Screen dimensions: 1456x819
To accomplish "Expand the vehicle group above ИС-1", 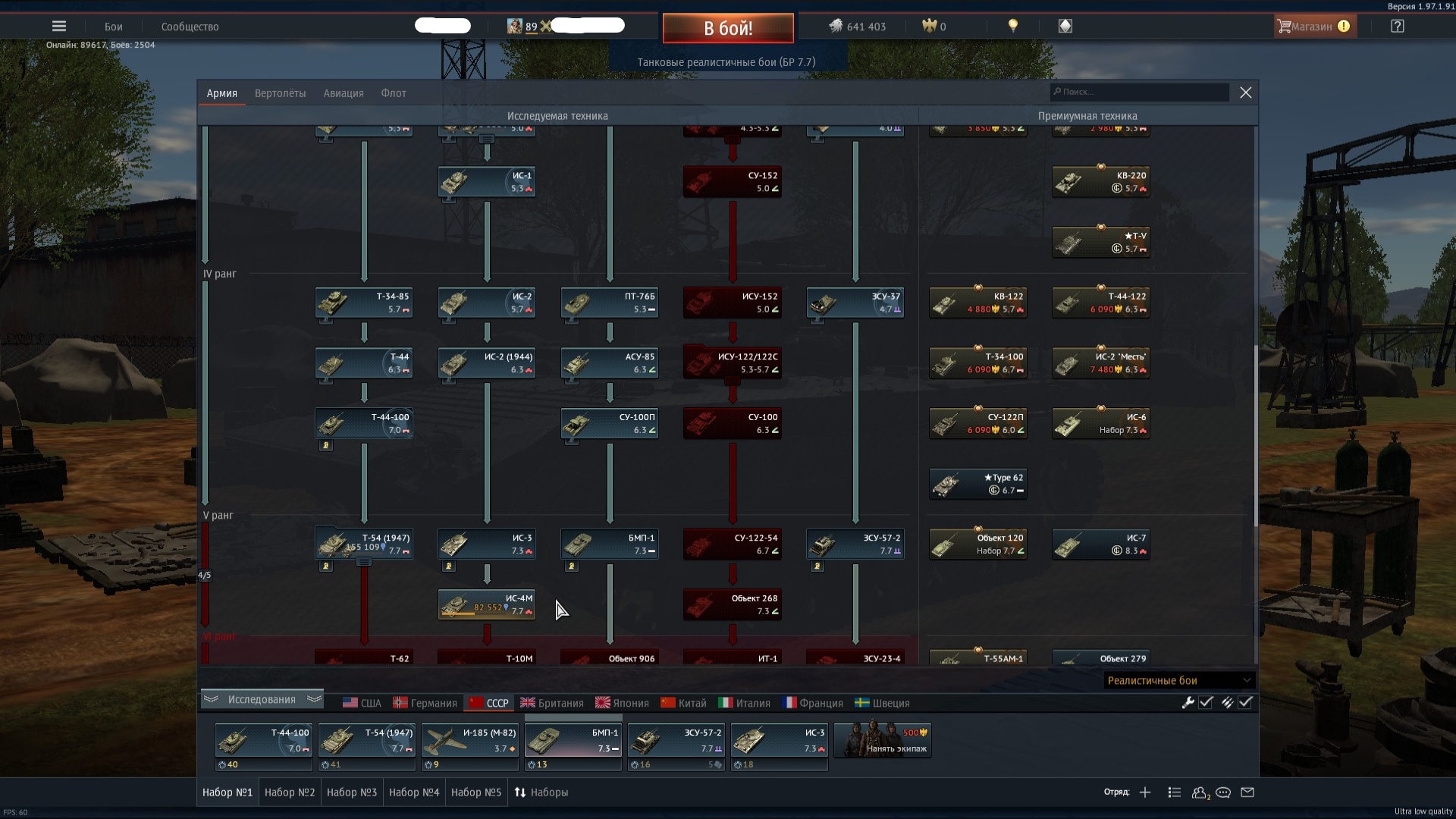I will [487, 139].
